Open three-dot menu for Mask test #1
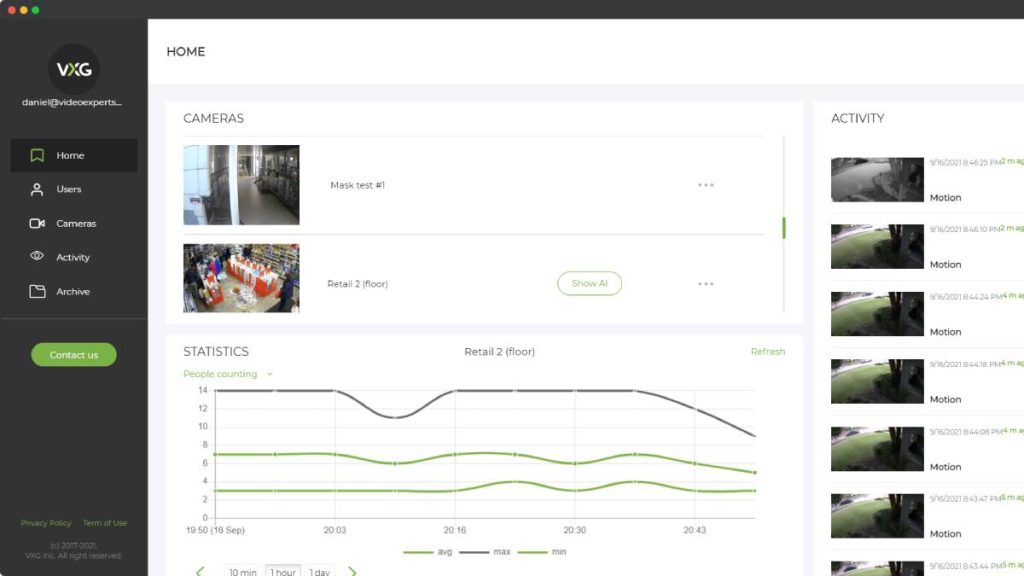 click(706, 185)
